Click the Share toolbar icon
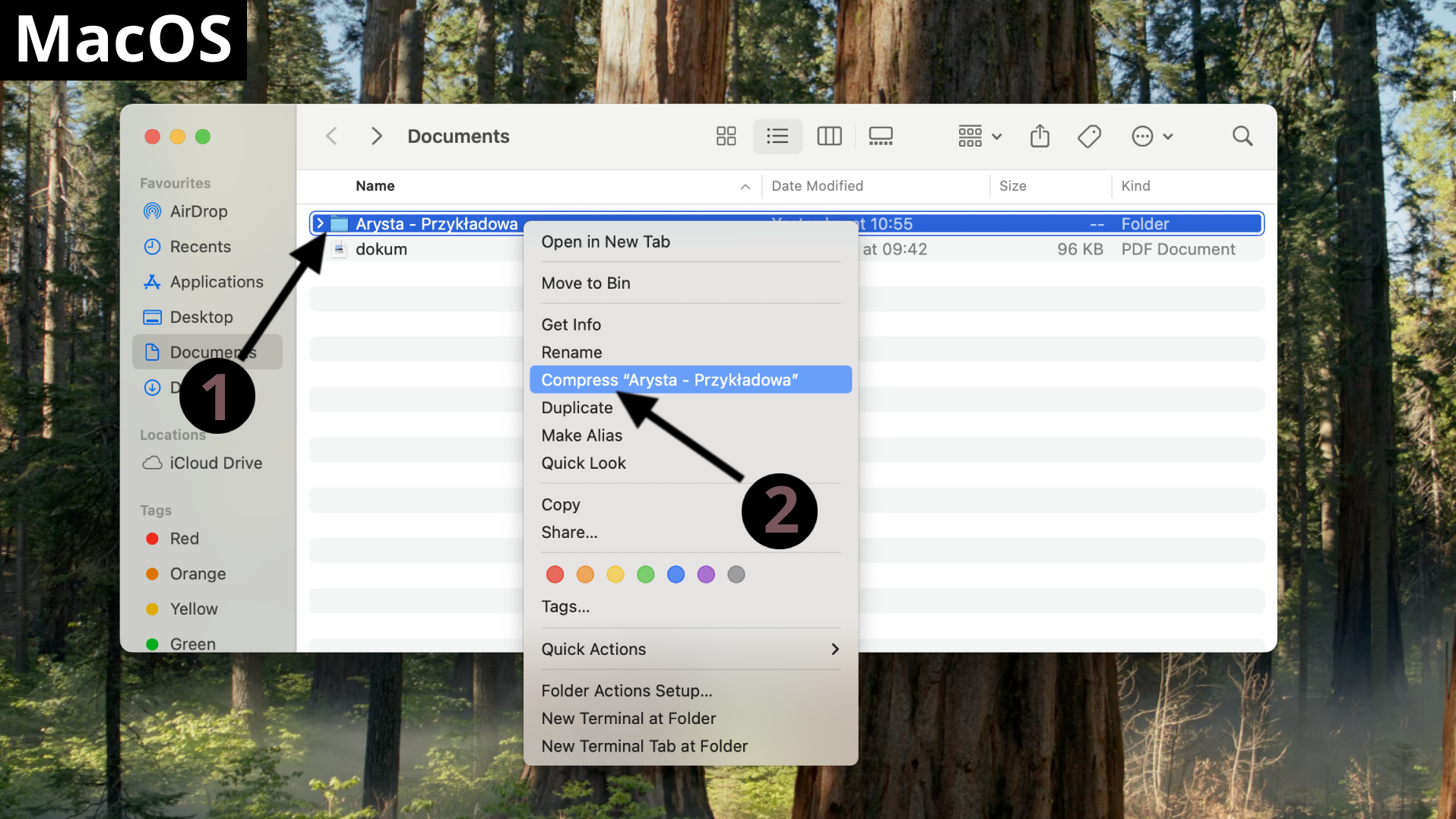 (x=1040, y=136)
